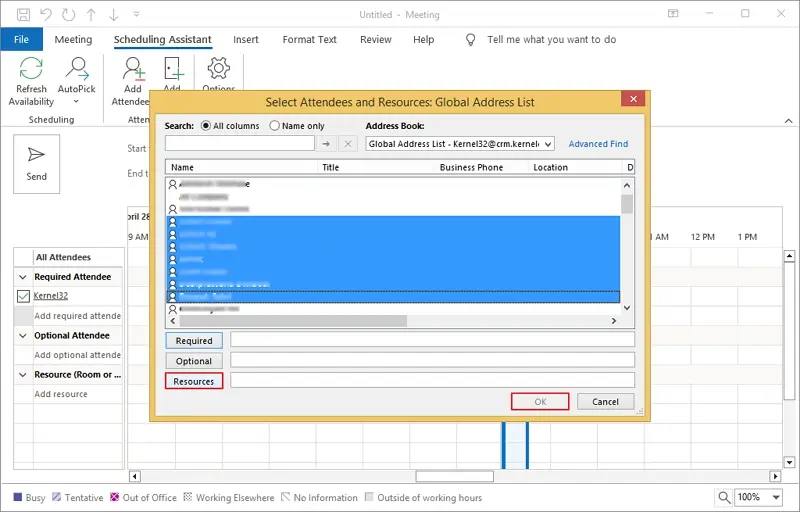Click the Optional attendees text field

pyautogui.click(x=432, y=360)
